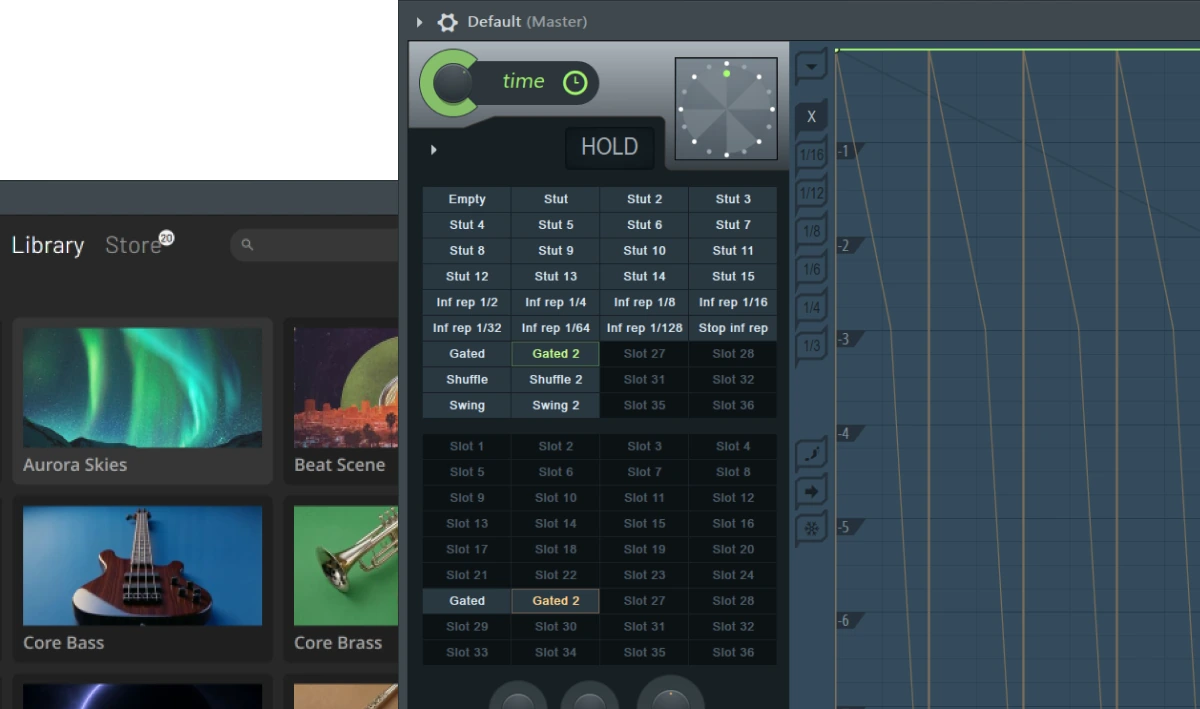Open the Core Brass instrument
Viewport: 1200px width, 709px height.
[341, 579]
